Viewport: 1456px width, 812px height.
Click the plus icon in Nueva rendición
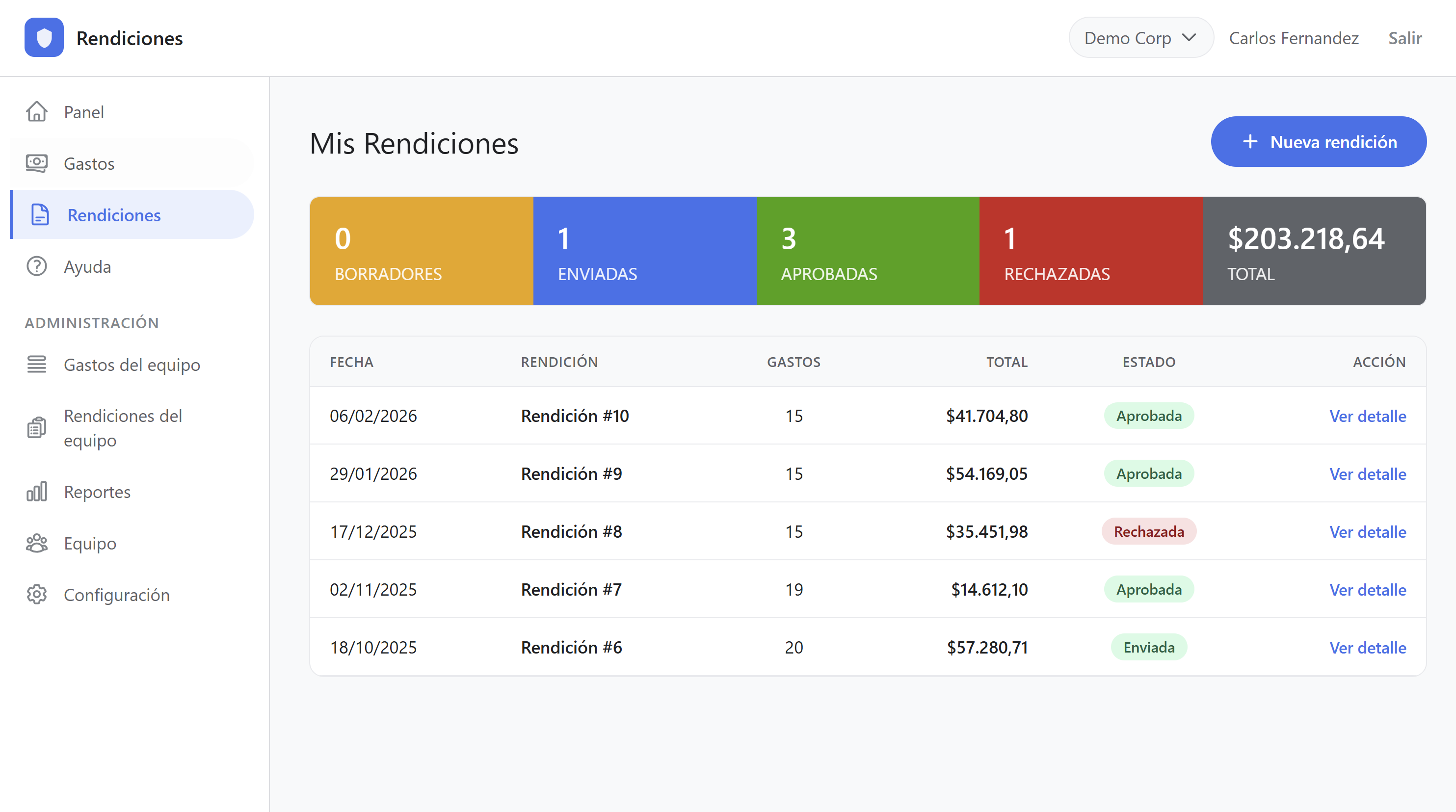pos(1250,142)
